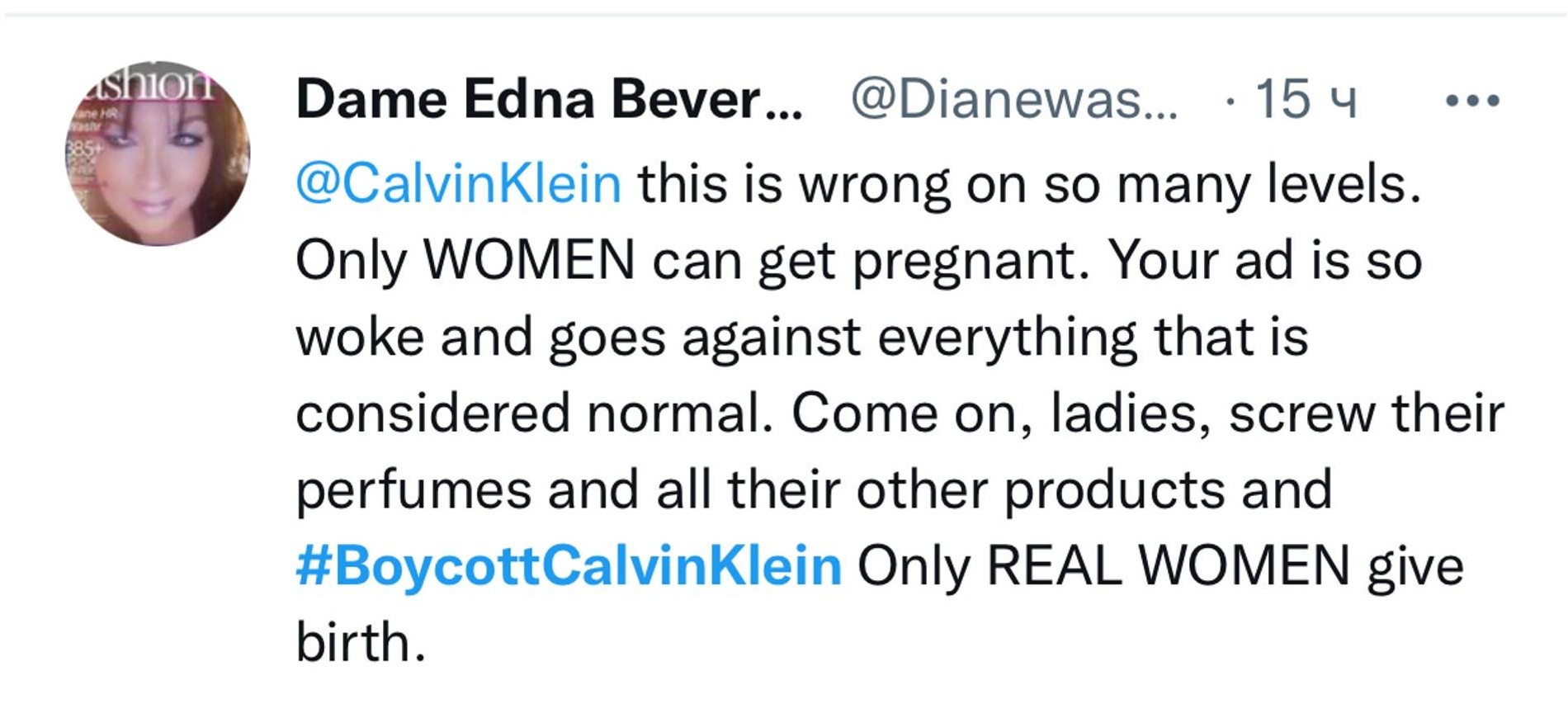Click the word 'perfumes' in tweet body
Screen dimensions: 1568x704
413,489
